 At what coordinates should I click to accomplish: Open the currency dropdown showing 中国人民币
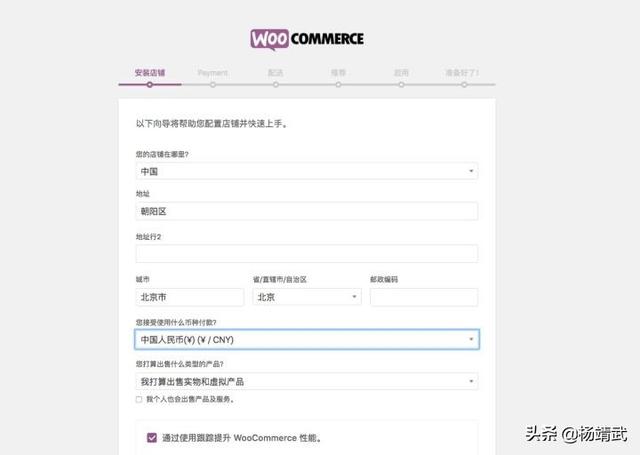coord(307,340)
